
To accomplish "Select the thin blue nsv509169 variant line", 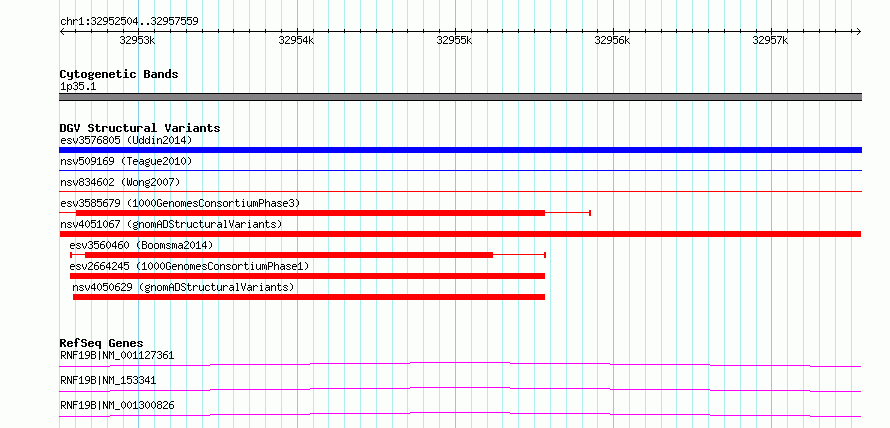I will (x=460, y=170).
